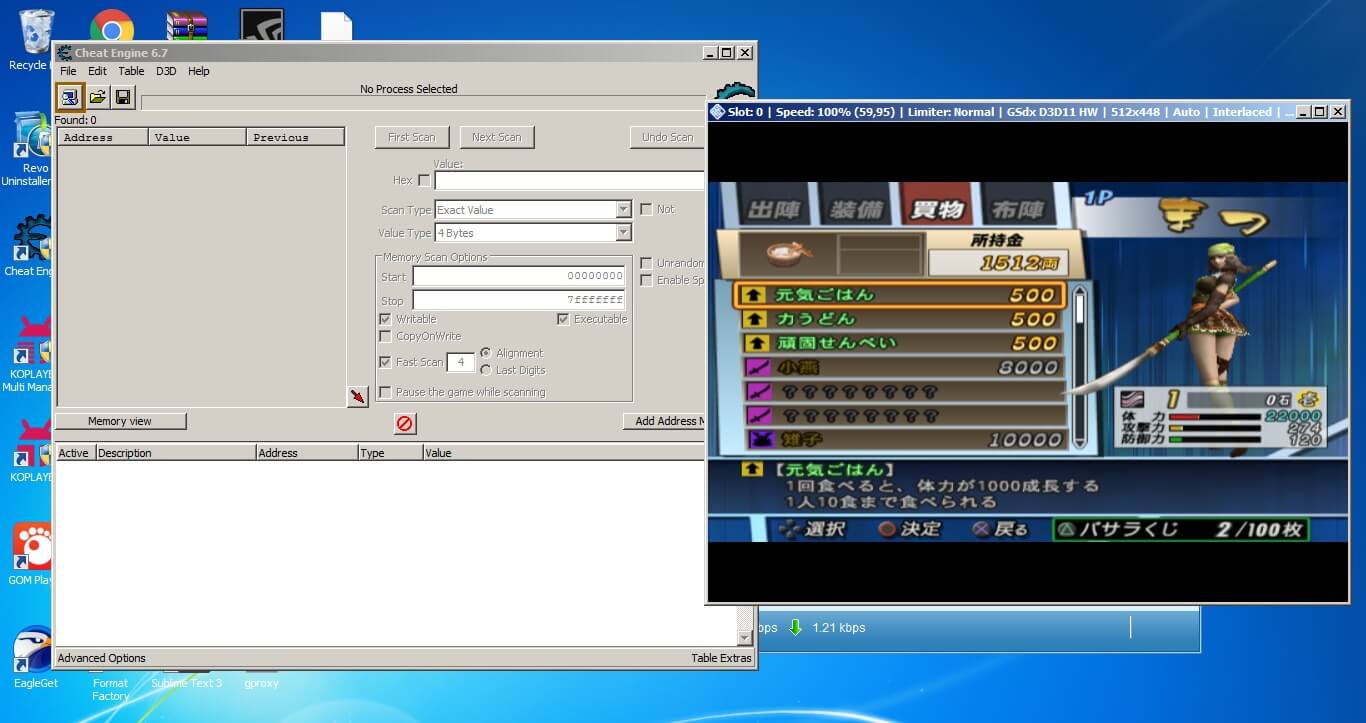Open the Value Type dropdown
Viewport: 1366px width, 723px height.
(x=533, y=233)
